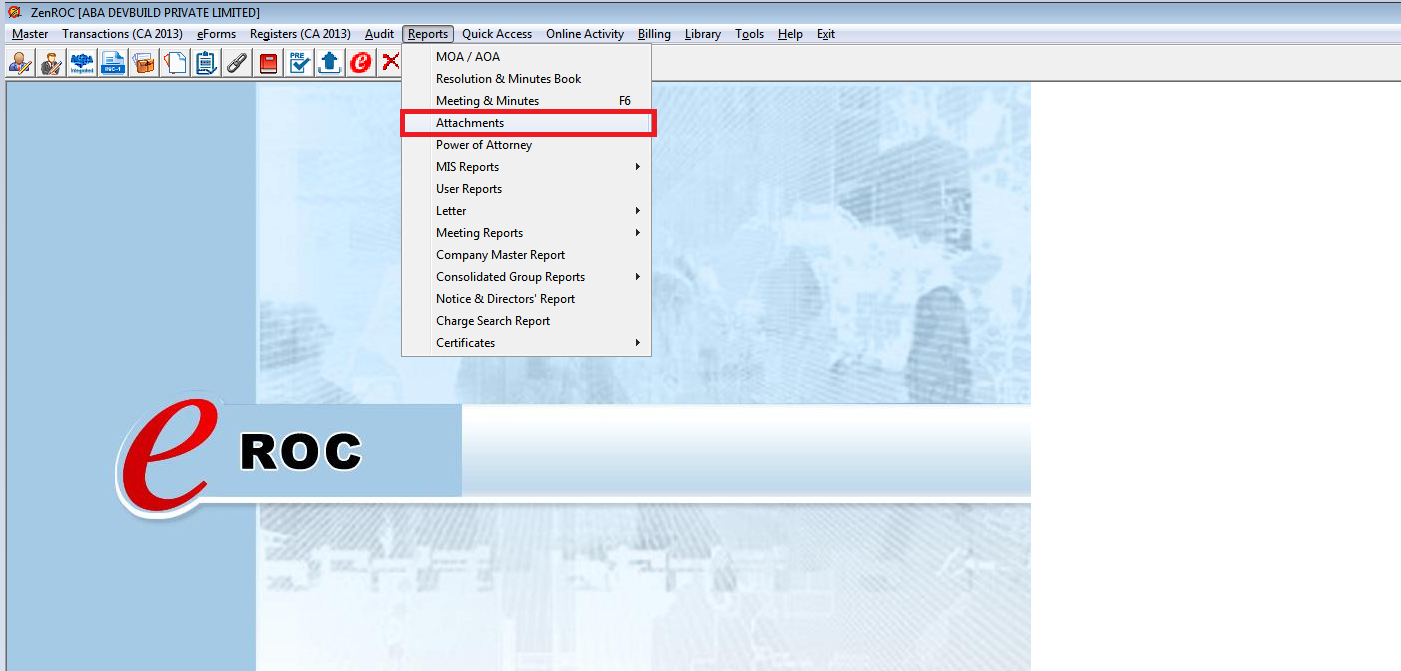Open the Master menu
Screen dimensions: 1401x671
point(30,34)
